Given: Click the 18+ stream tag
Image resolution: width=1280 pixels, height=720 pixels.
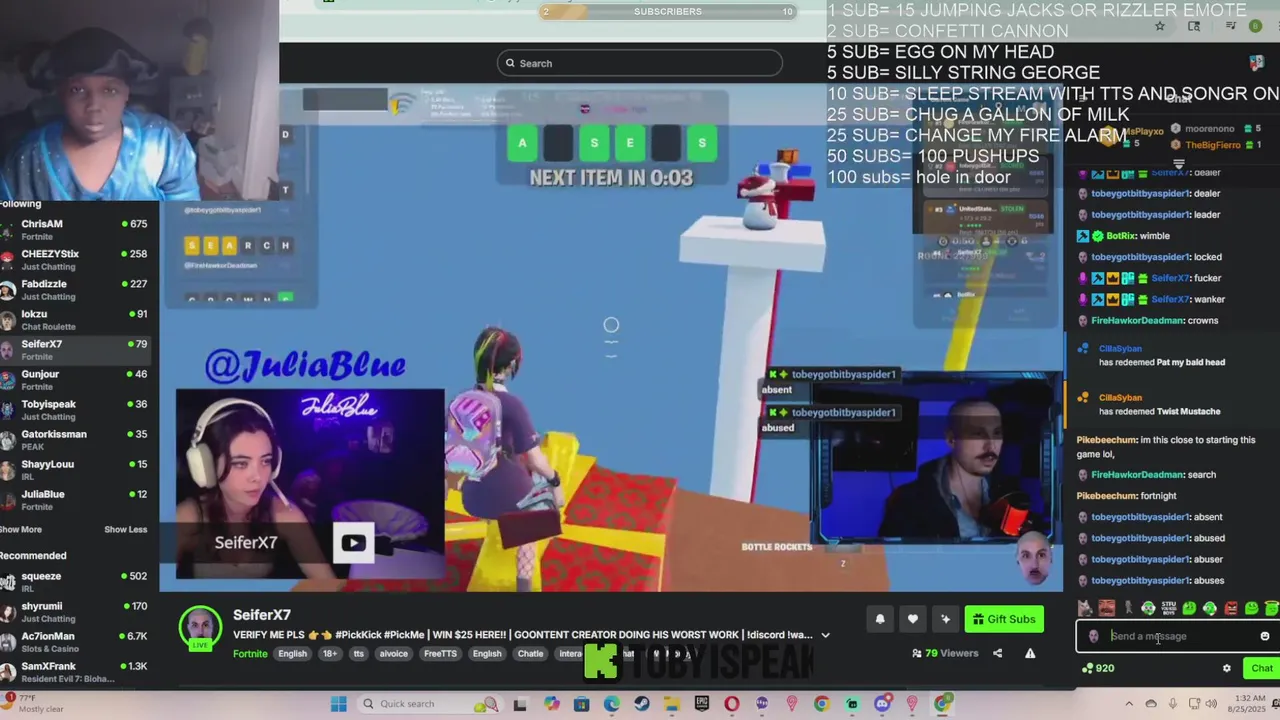Looking at the screenshot, I should [329, 654].
